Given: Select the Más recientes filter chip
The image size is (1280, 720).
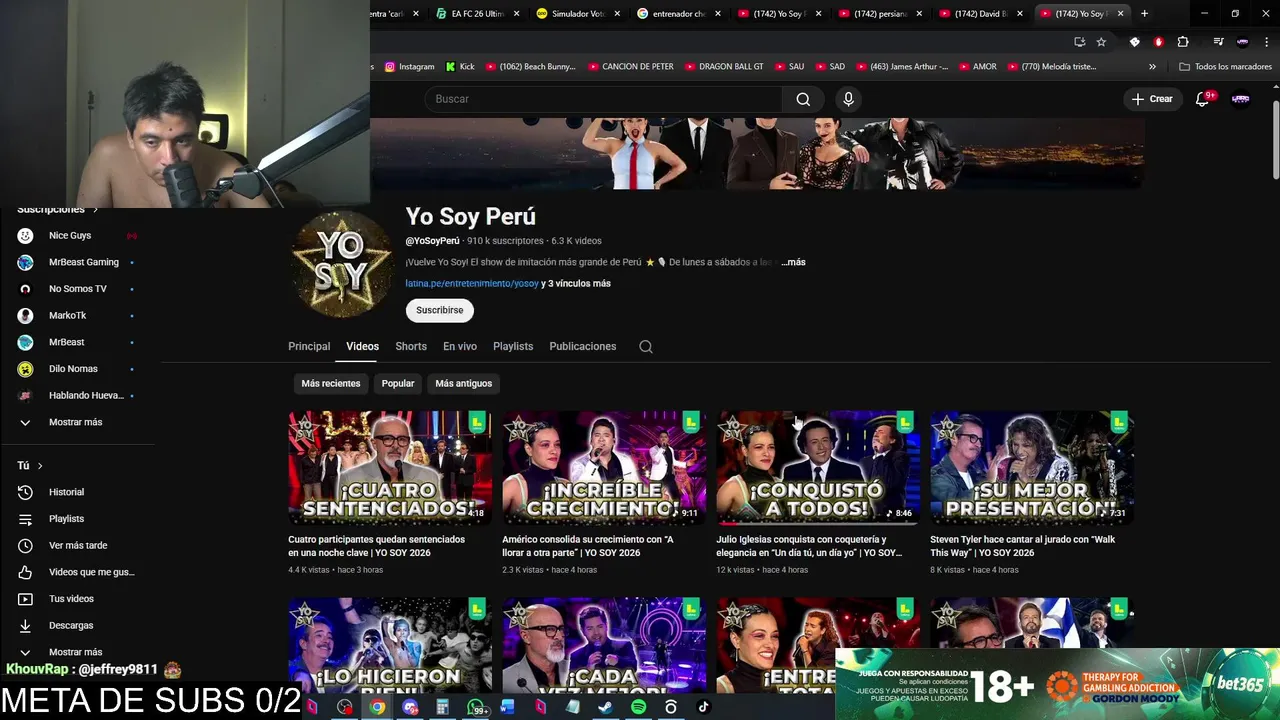Looking at the screenshot, I should point(331,384).
